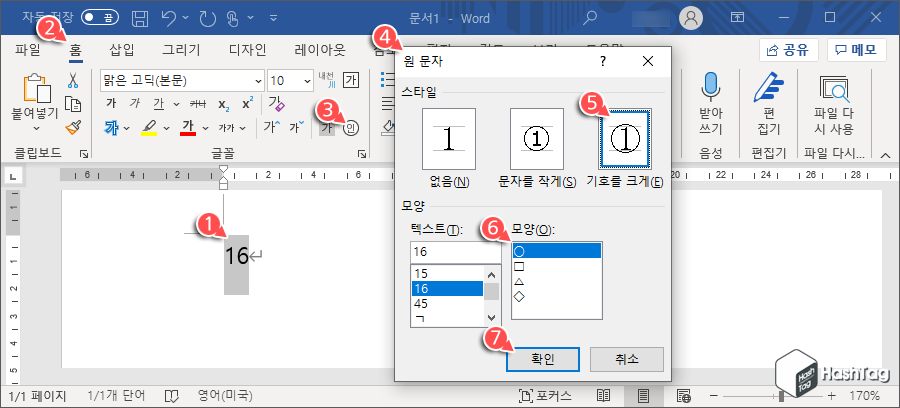
Task: Select 'None' enclose style
Action: [449, 138]
